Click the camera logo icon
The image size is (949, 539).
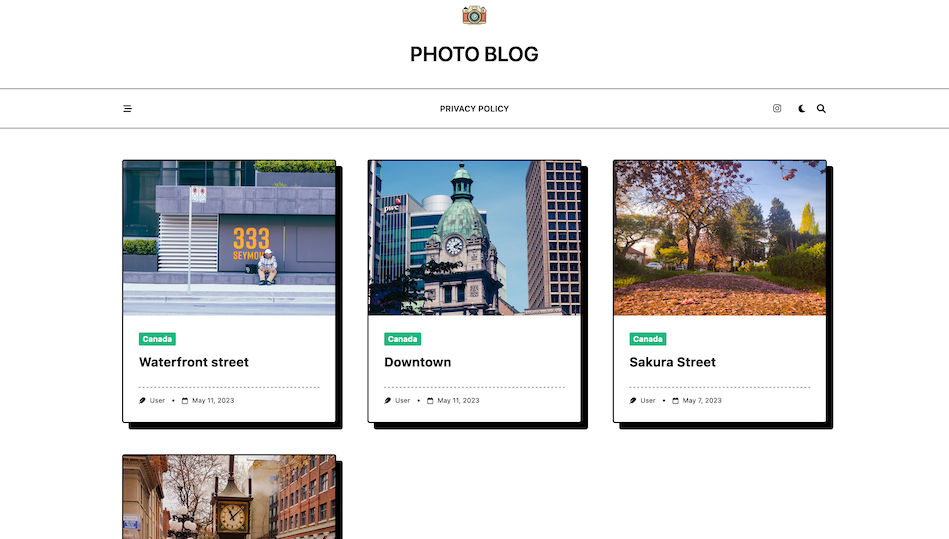click(x=474, y=15)
